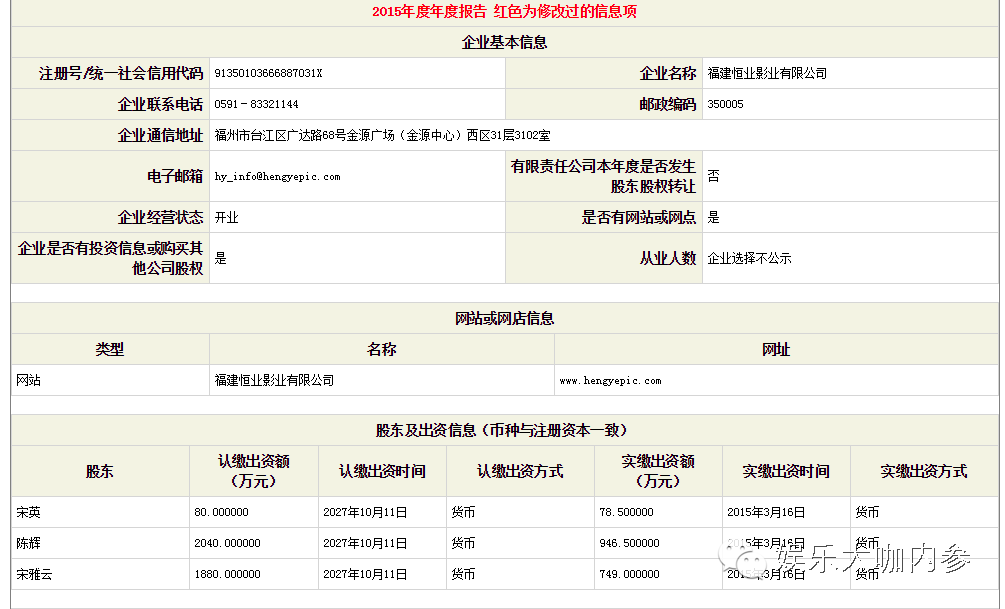Select 陈辉's 2027年10月11日 subscription date

click(365, 543)
